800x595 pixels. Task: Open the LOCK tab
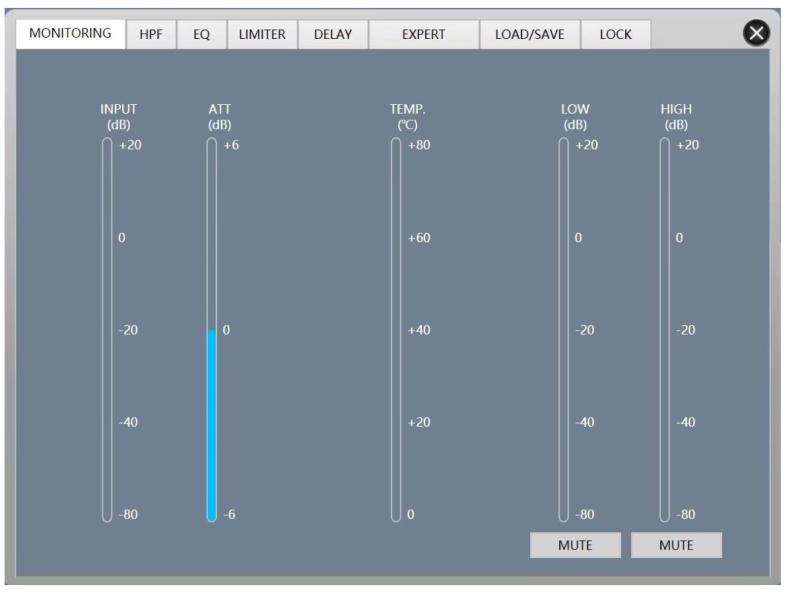pos(615,34)
